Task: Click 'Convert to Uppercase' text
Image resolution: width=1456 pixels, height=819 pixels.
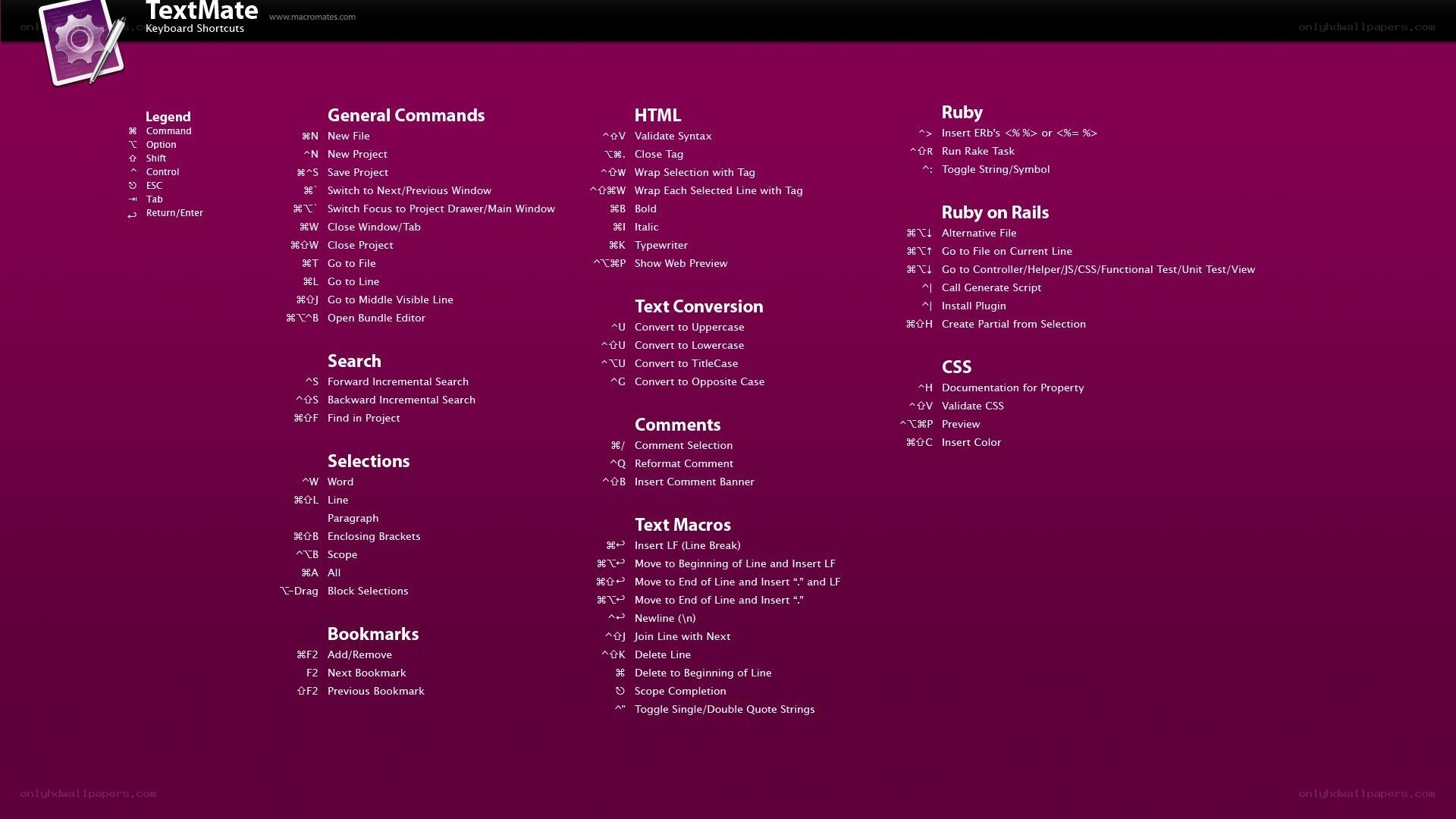Action: coord(689,328)
